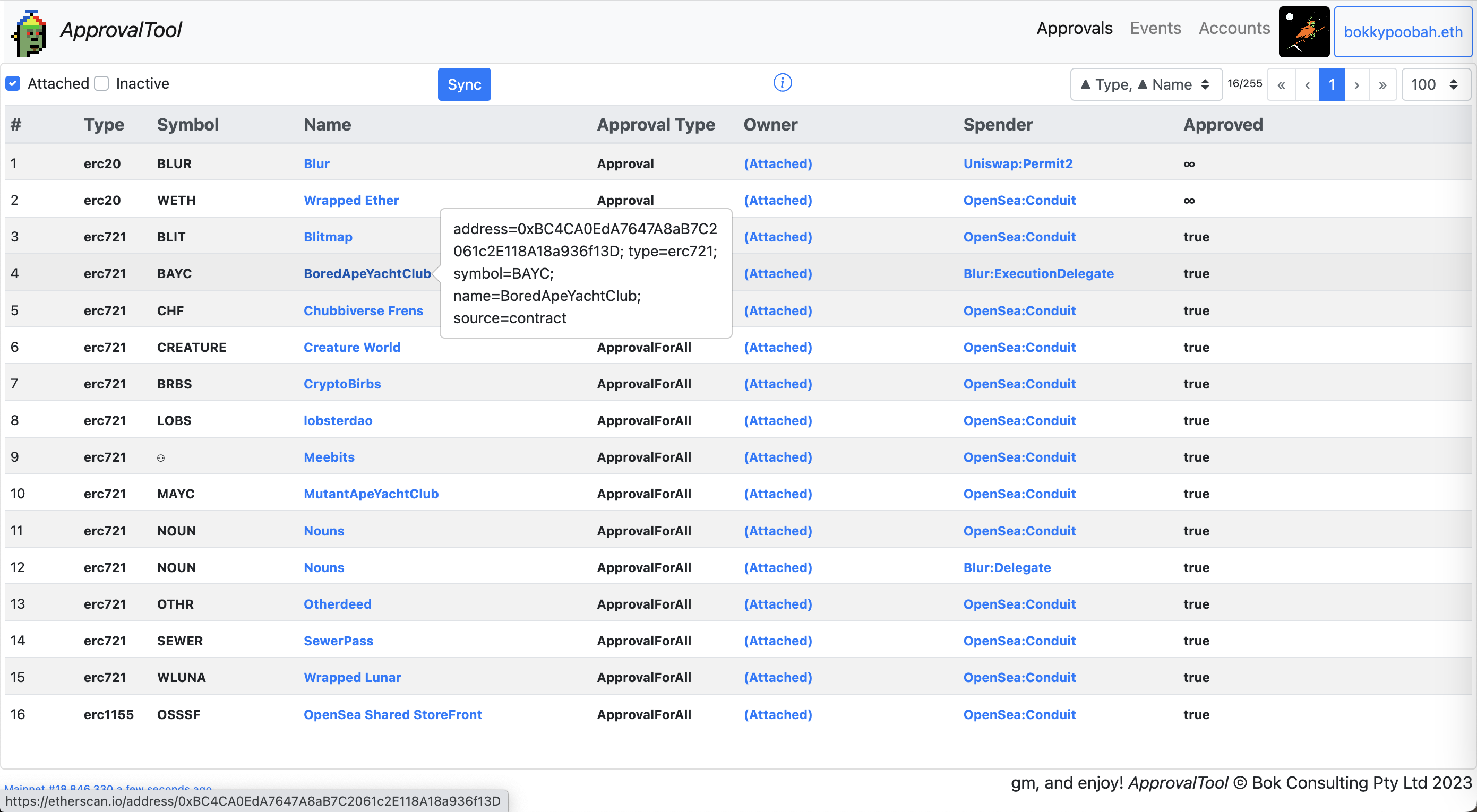Image resolution: width=1477 pixels, height=812 pixels.
Task: Open the Type, Name sort dropdown
Action: pyautogui.click(x=1145, y=85)
